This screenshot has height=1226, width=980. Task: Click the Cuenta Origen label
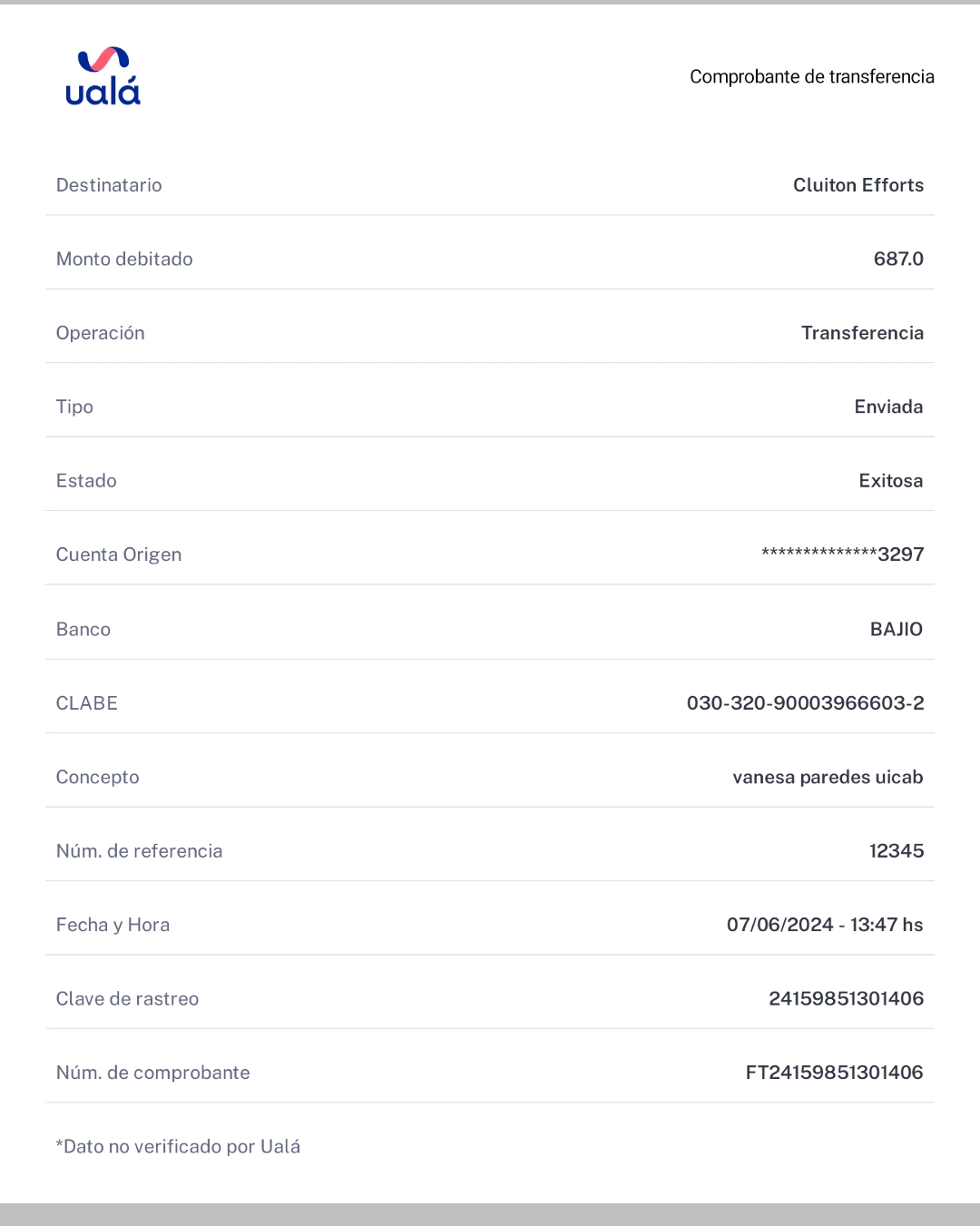click(119, 554)
